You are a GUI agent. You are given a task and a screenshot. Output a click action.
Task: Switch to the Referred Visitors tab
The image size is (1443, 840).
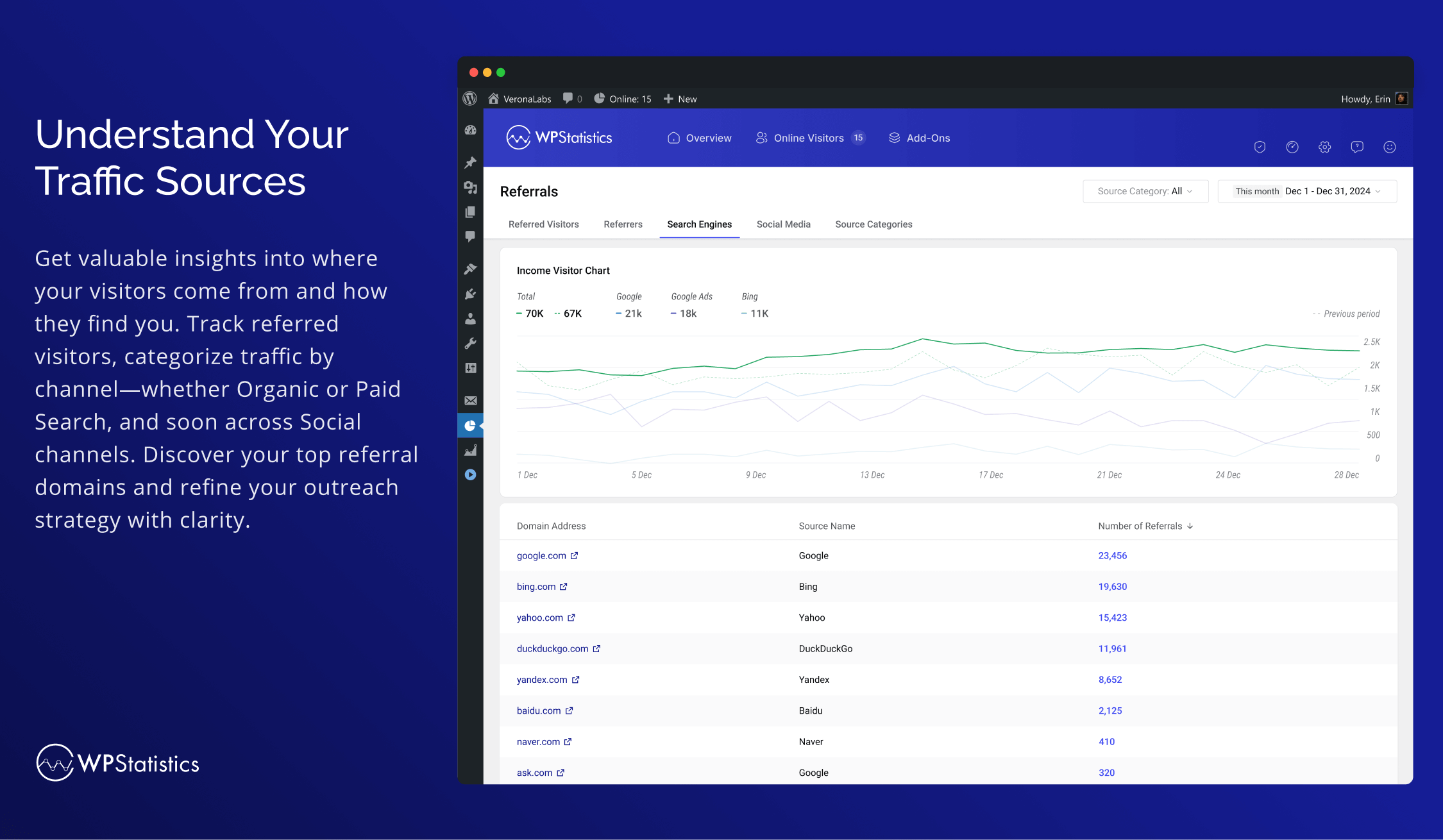click(545, 224)
